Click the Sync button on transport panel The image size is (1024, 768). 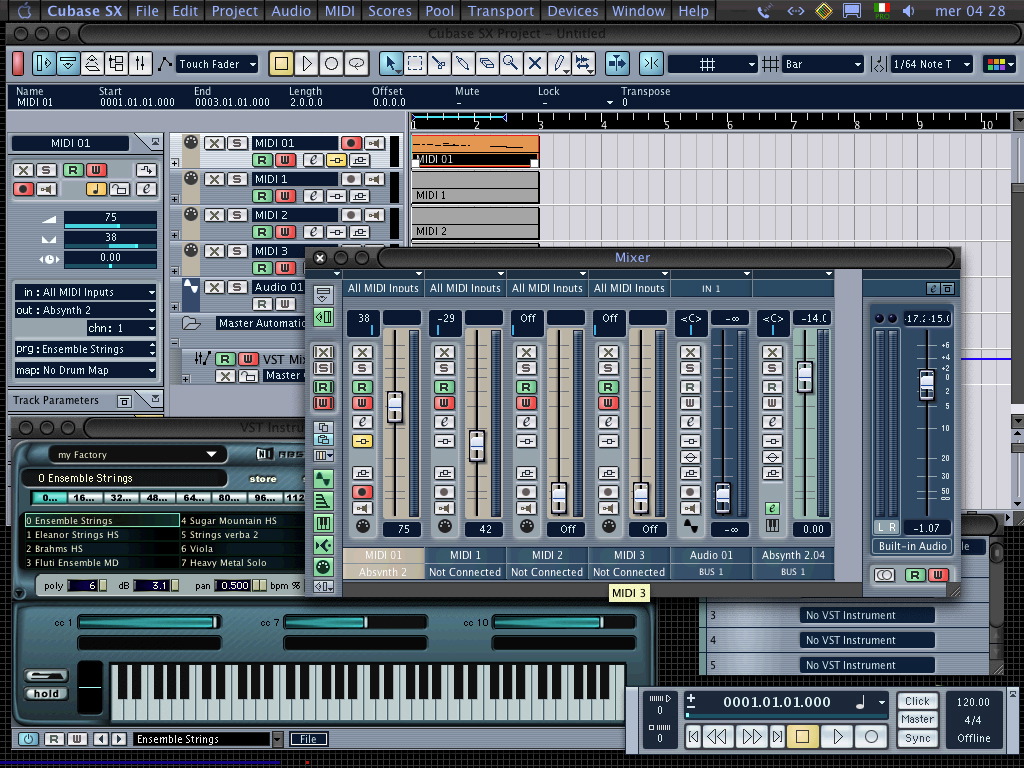coord(917,738)
